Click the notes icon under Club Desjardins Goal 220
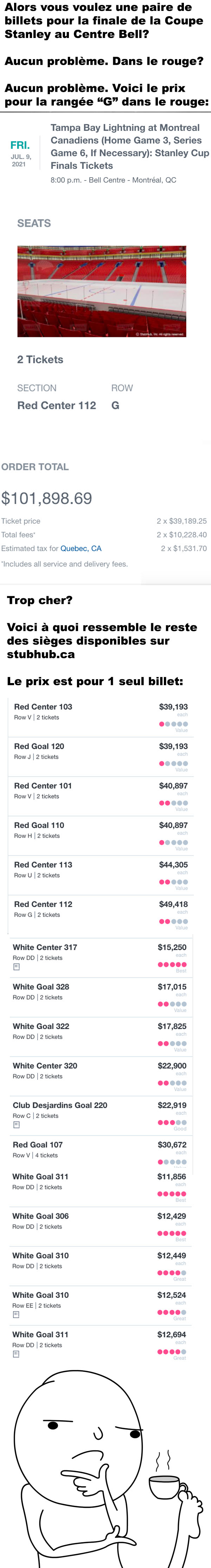The height and width of the screenshot is (1568, 211). coord(17,1125)
